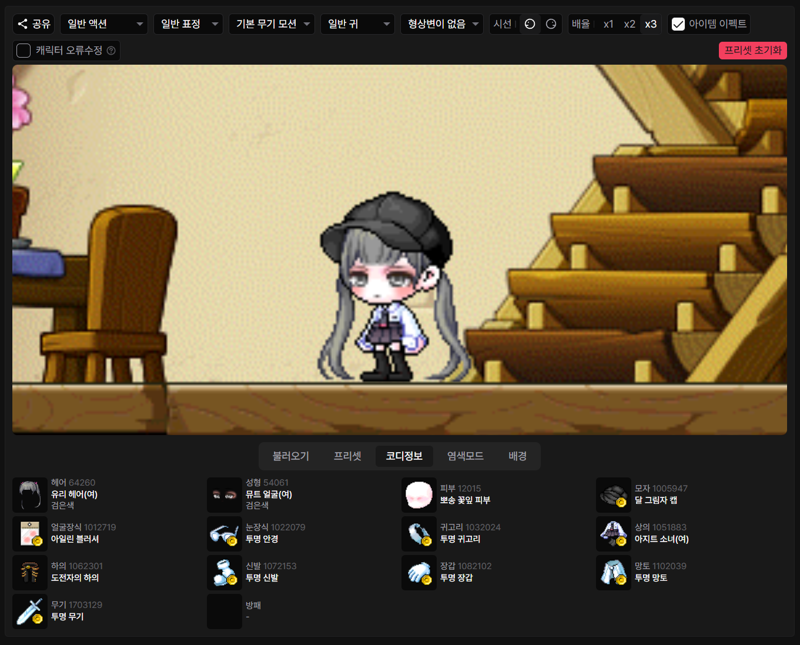Screen dimensions: 800x645
Task: Click the 눈장식 glasses item icon
Action: (x=224, y=533)
